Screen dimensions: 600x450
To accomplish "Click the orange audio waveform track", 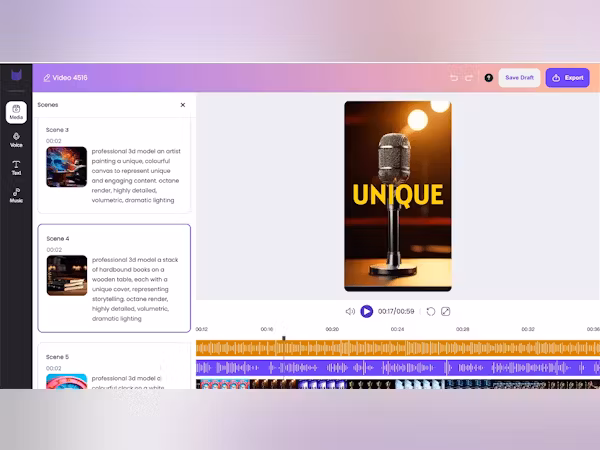I will tap(400, 349).
